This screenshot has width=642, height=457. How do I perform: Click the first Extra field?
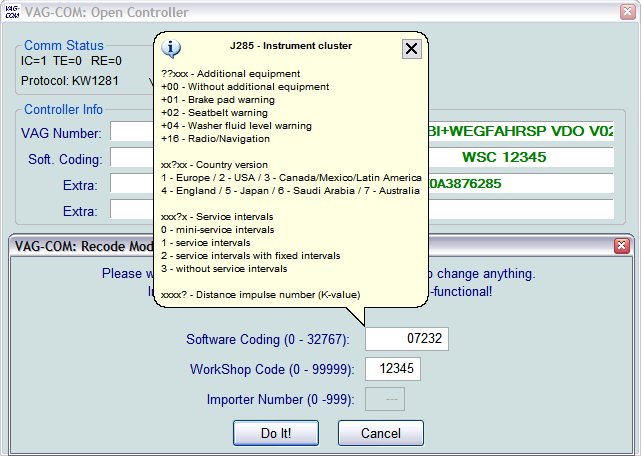coord(132,183)
